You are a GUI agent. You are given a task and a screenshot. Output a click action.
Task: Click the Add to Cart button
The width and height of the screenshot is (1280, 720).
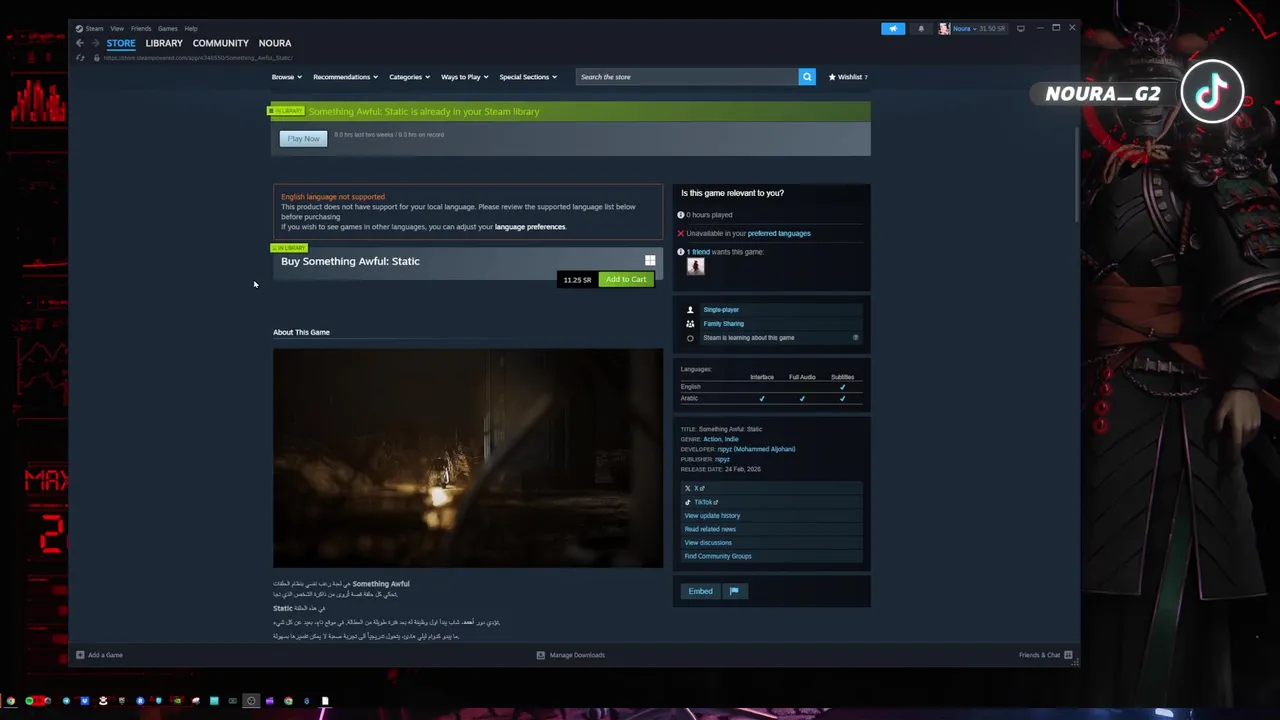click(x=626, y=280)
